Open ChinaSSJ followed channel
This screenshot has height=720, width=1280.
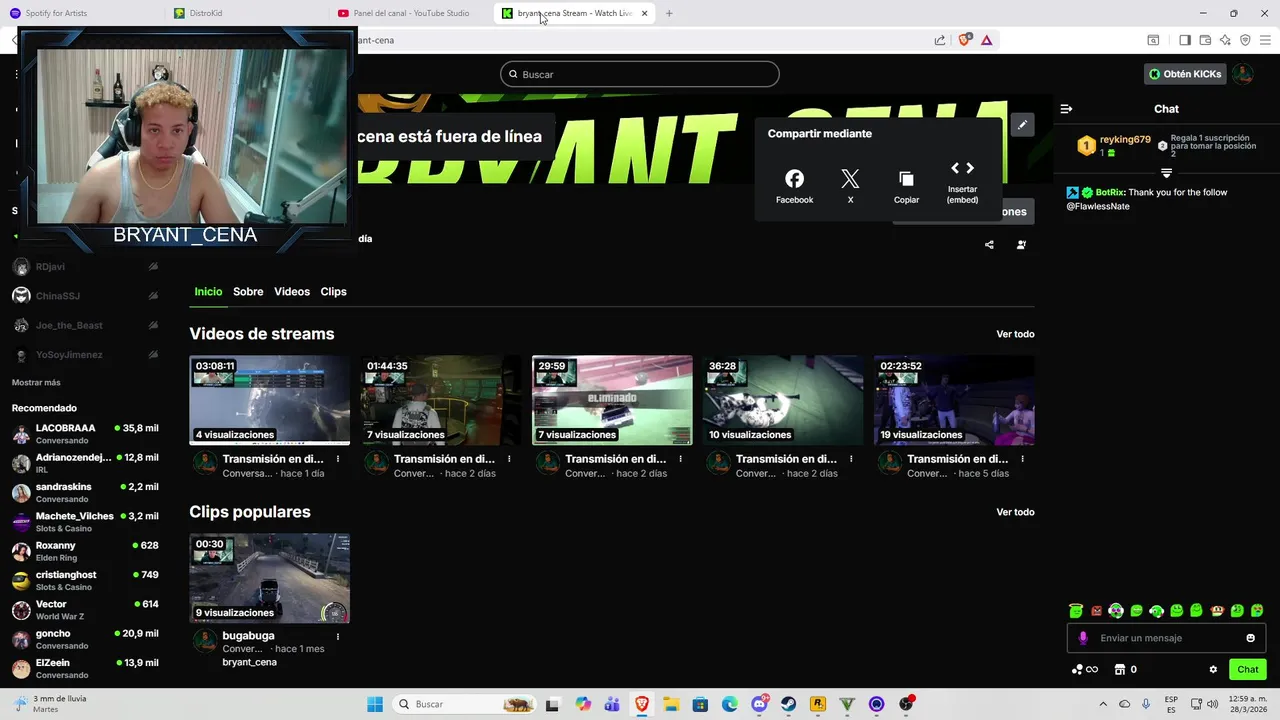[85, 296]
